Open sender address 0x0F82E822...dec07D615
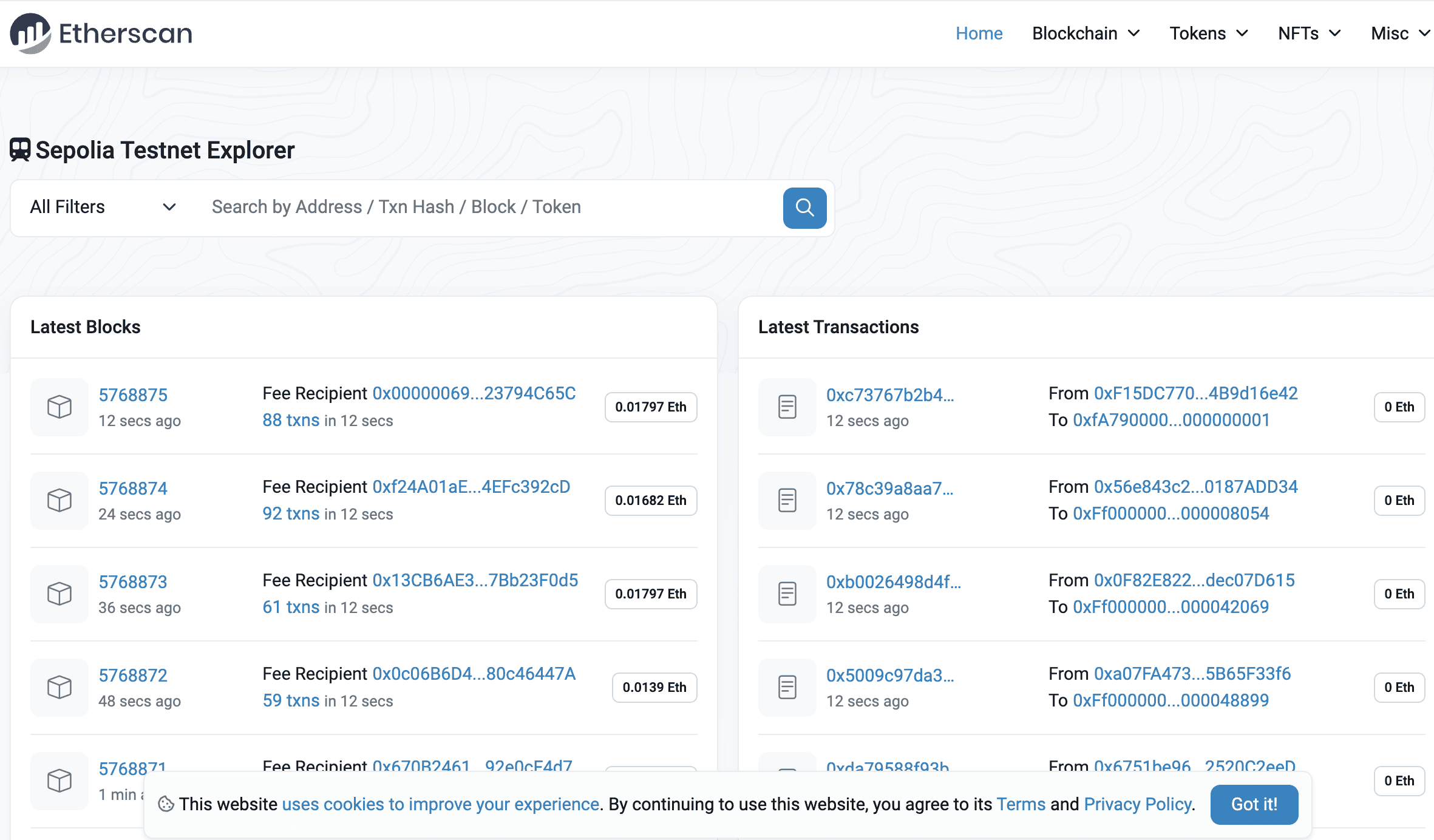 coord(1195,580)
